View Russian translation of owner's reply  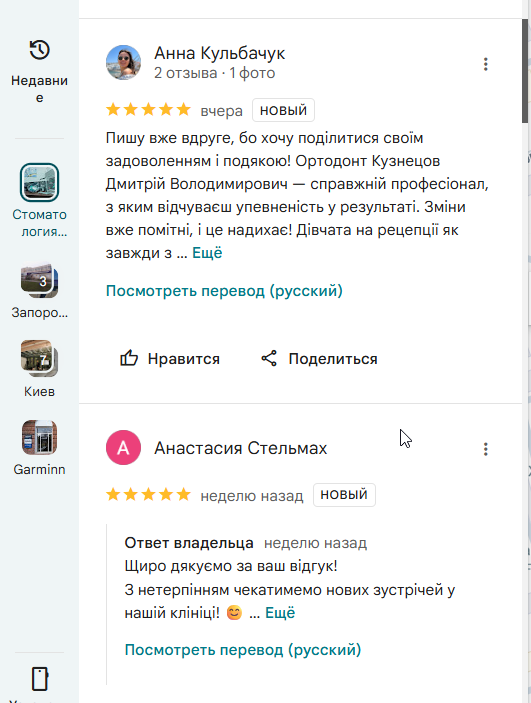click(x=243, y=650)
